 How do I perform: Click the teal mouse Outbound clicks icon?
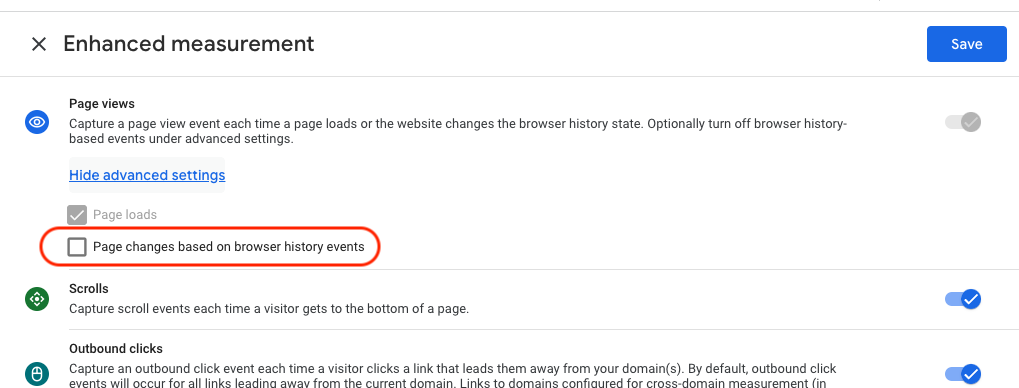pos(38,374)
